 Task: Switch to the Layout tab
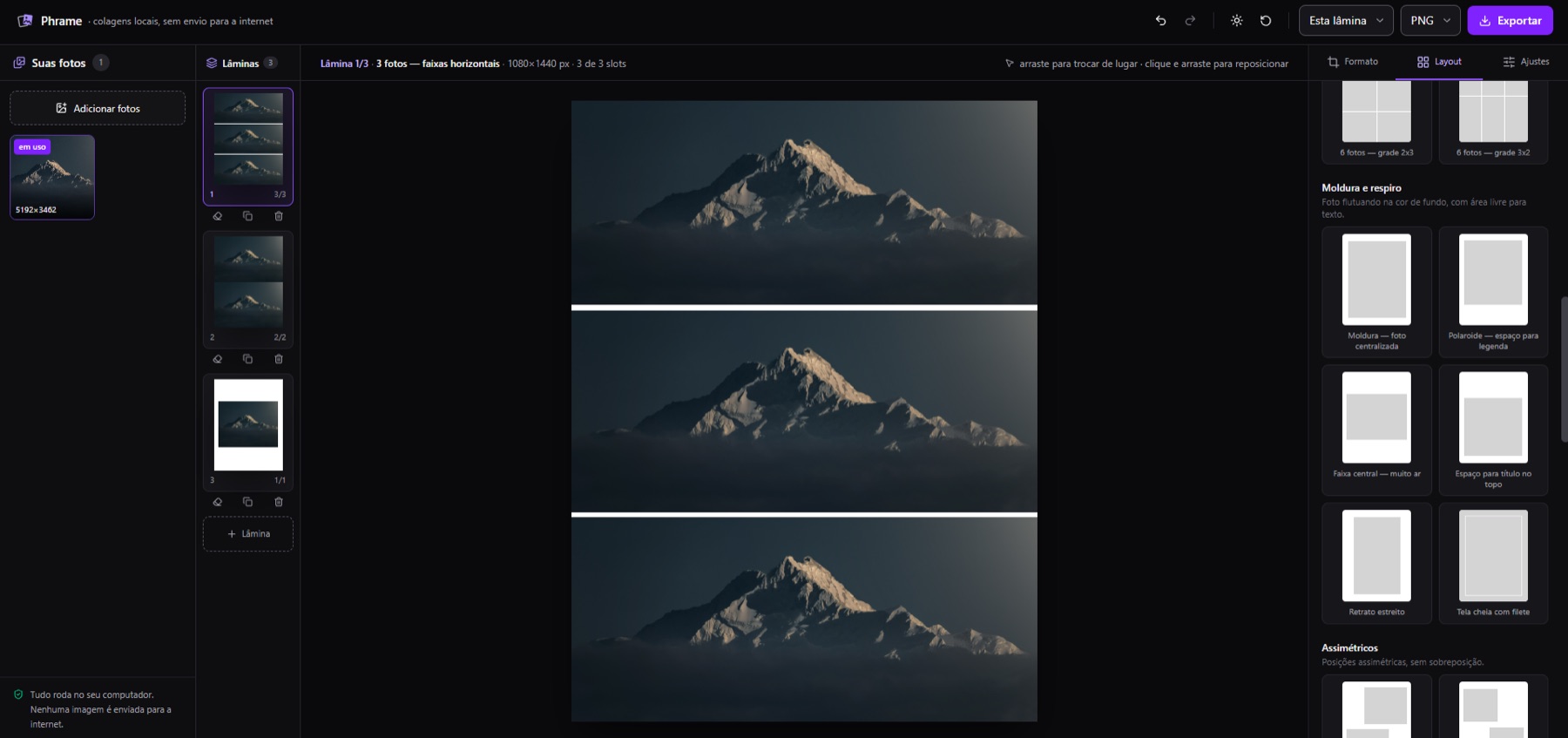pyautogui.click(x=1439, y=62)
